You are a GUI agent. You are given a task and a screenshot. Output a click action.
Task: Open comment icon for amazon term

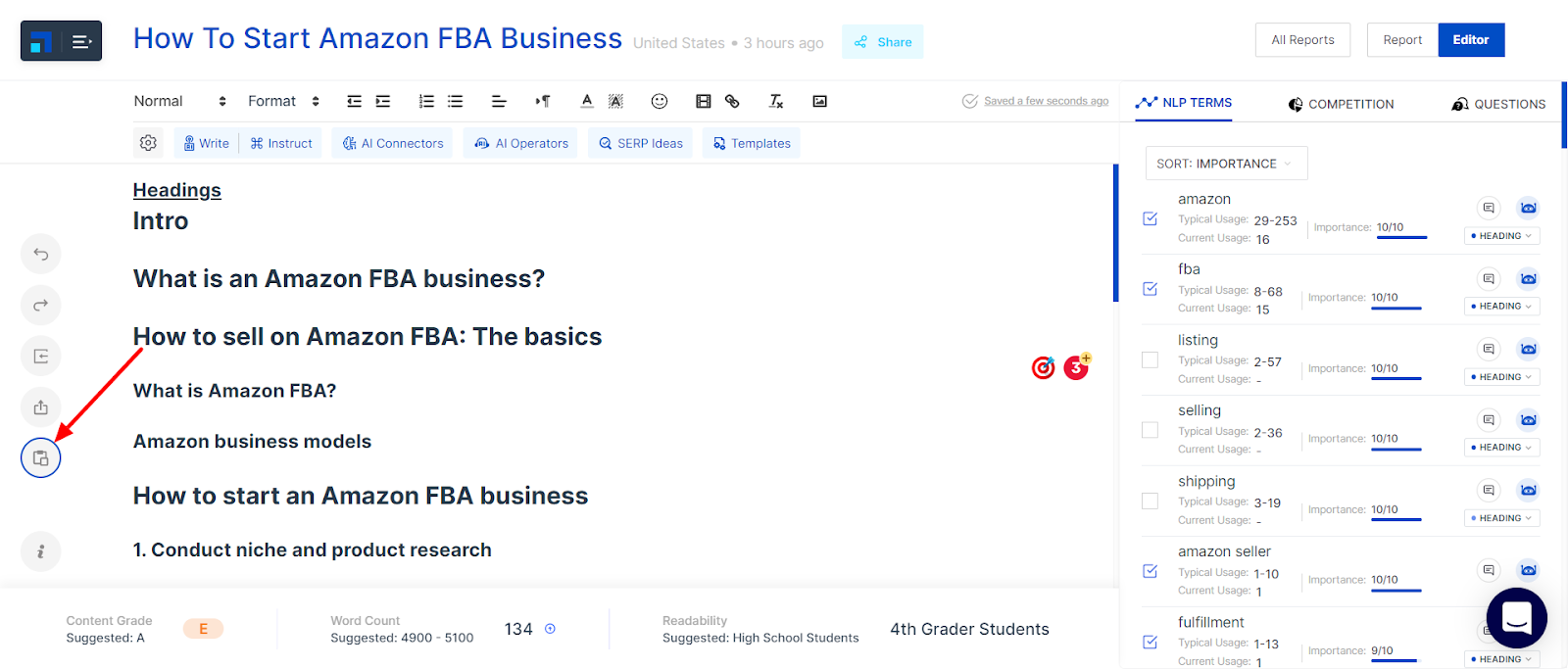click(x=1489, y=208)
